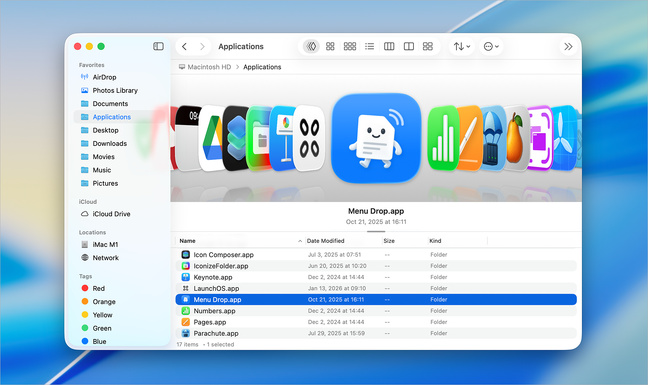Image resolution: width=648 pixels, height=385 pixels.
Task: Select the Google Drive cover in Cover Flow
Action: click(211, 138)
